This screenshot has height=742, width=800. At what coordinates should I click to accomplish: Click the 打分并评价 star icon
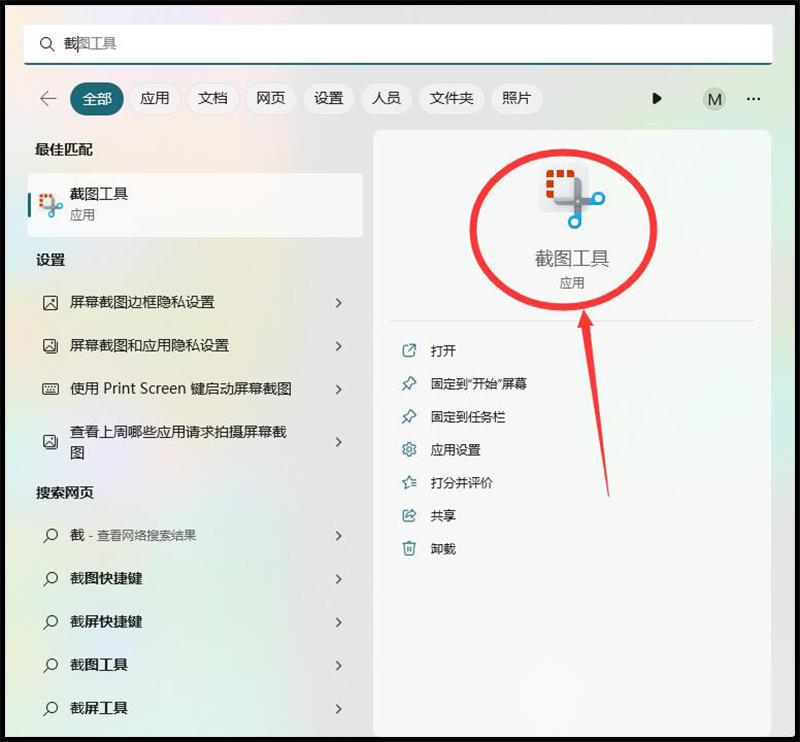409,483
